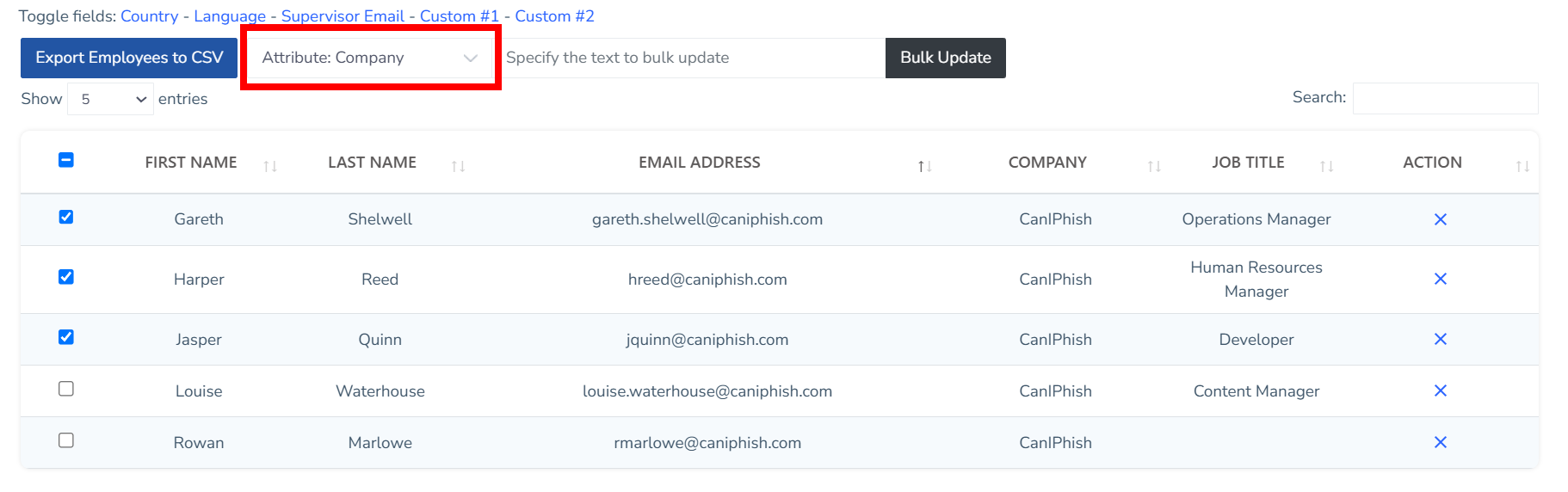The image size is (1568, 492).
Task: Click the X icon for Jasper Quinn
Action: pyautogui.click(x=1440, y=339)
